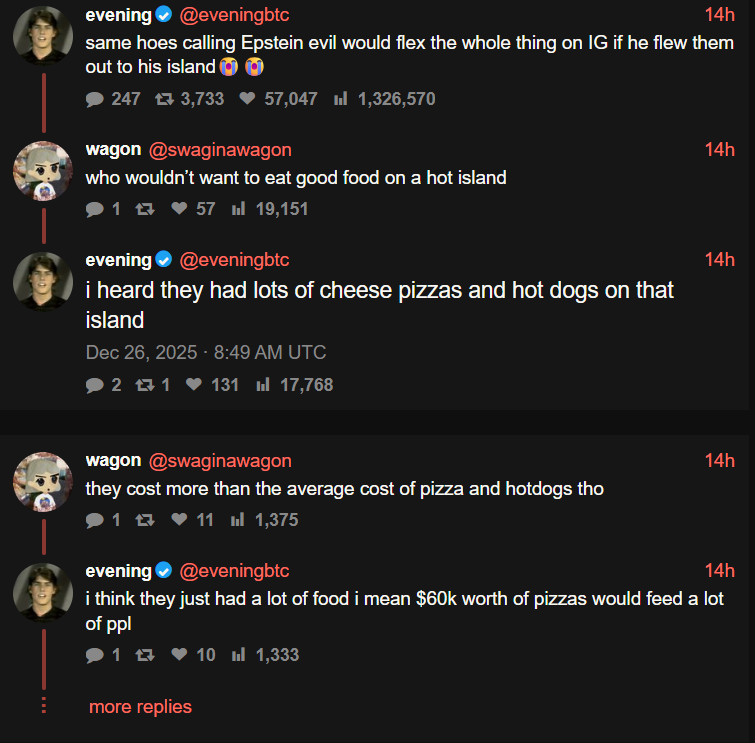Expand more replies in thread
Screen dimensions: 755x743
140,707
